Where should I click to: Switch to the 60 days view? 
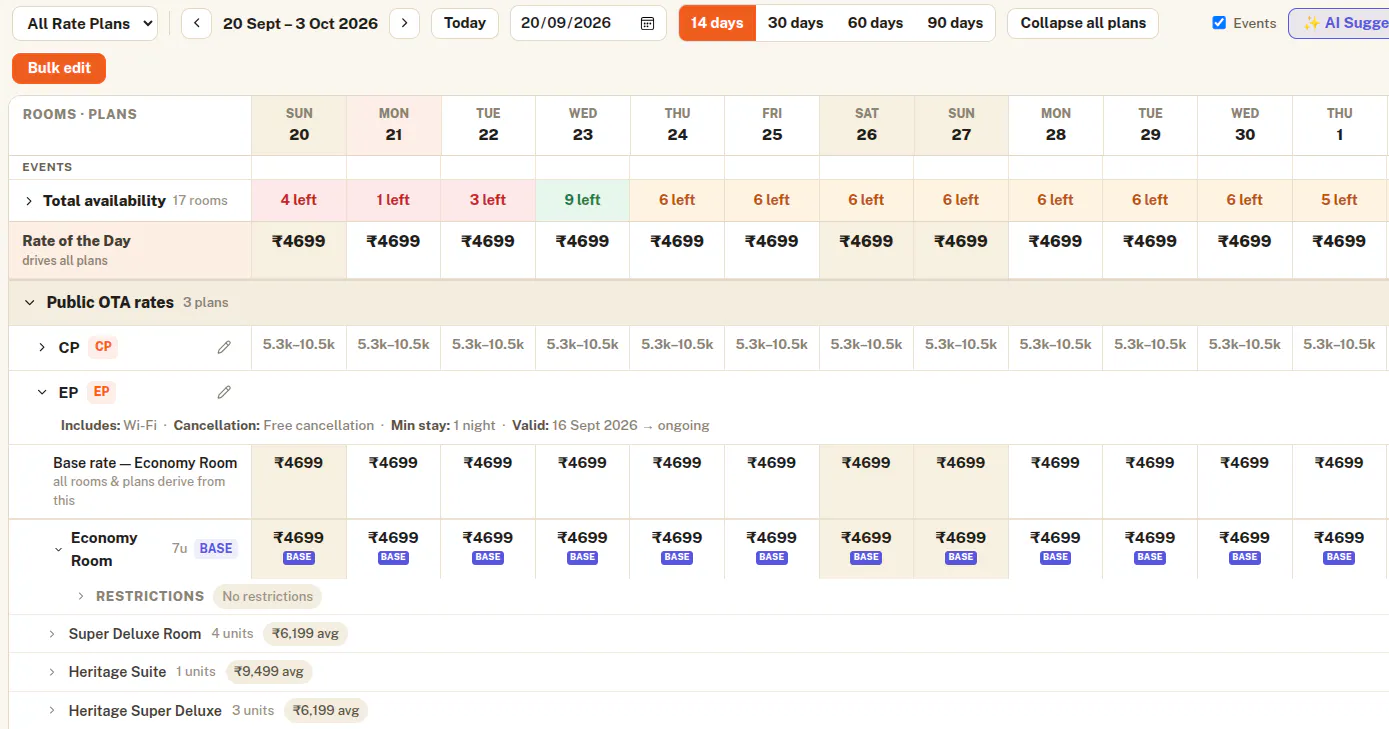(x=875, y=23)
